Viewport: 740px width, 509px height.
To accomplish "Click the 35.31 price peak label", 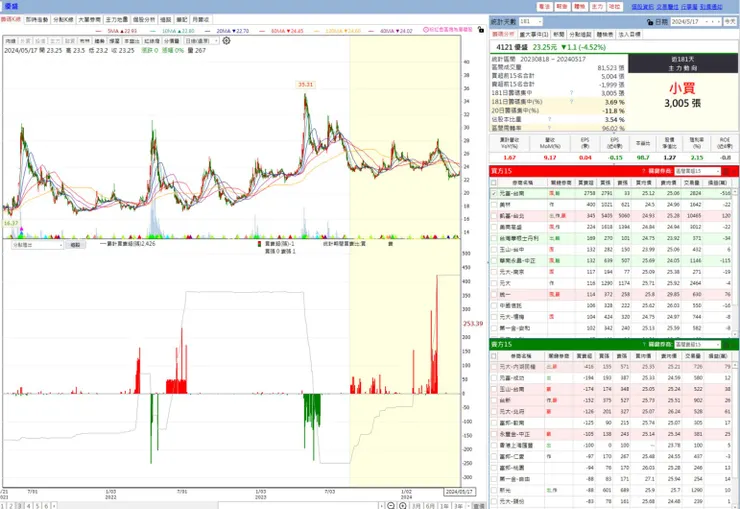I will click(x=305, y=84).
